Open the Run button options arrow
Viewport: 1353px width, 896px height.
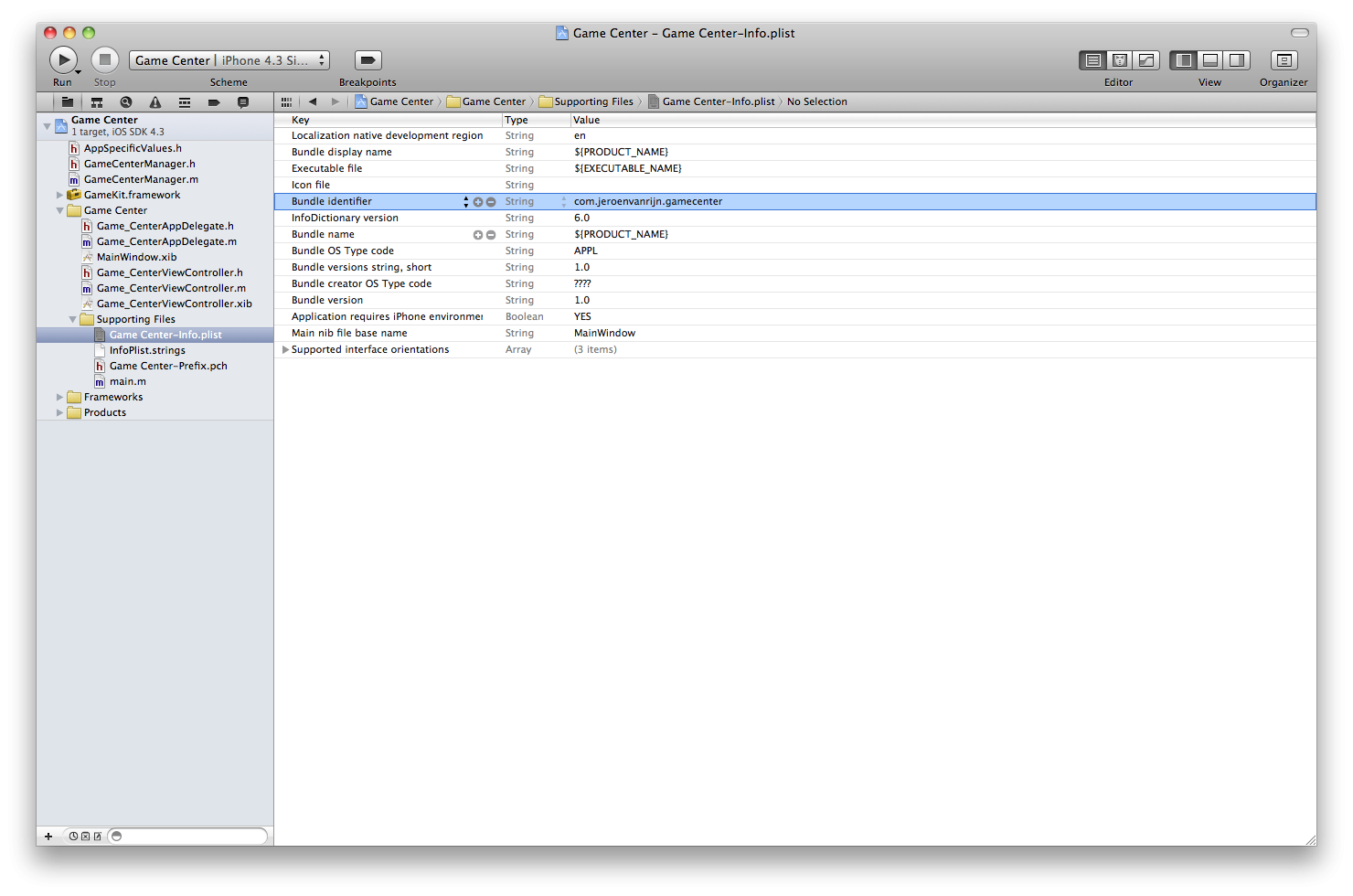click(79, 72)
